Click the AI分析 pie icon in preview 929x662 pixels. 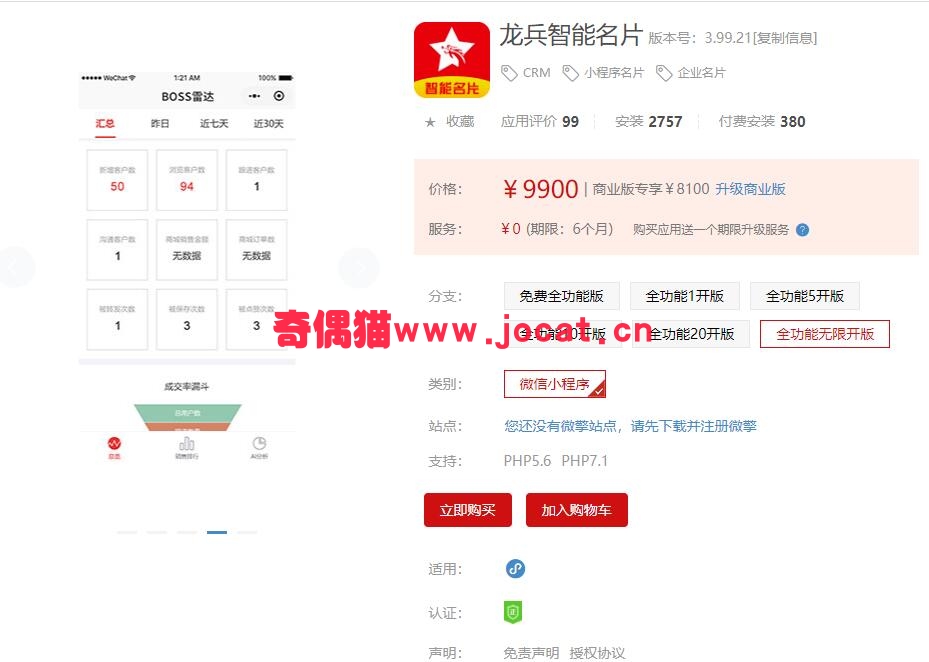click(x=259, y=443)
